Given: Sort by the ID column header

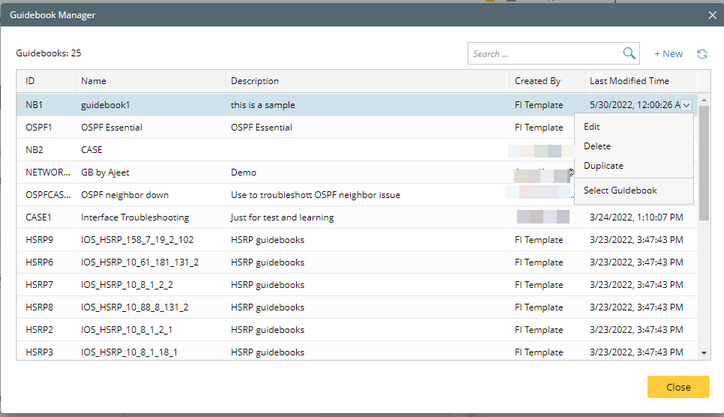Looking at the screenshot, I should pyautogui.click(x=30, y=81).
